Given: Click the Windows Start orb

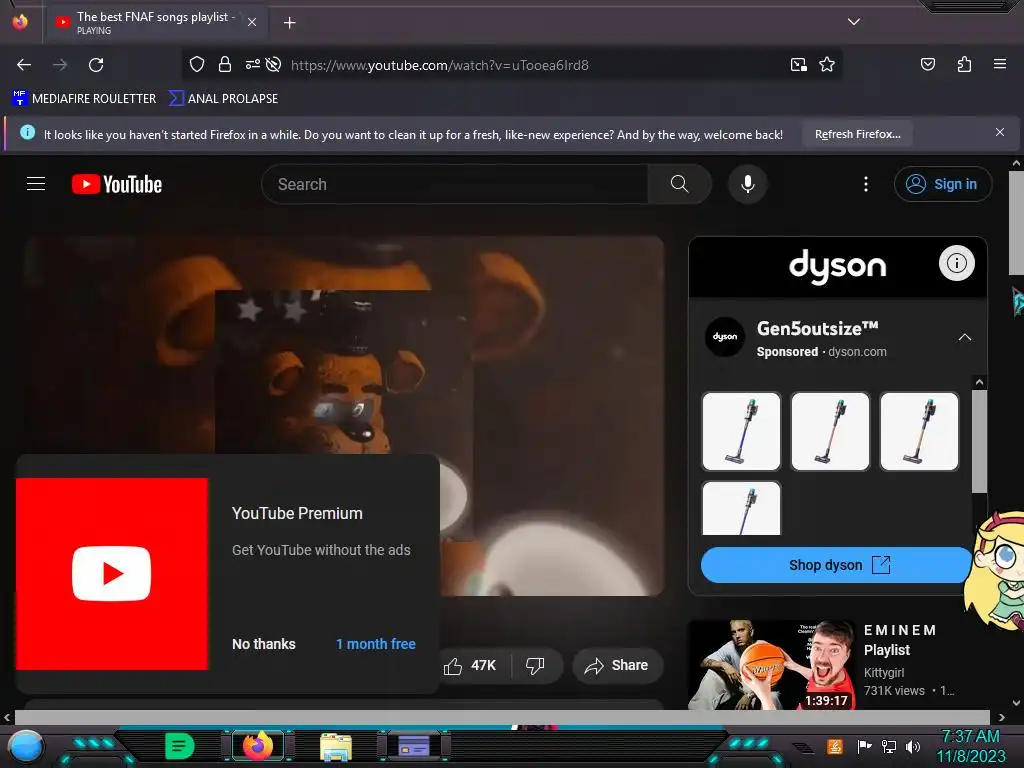Looking at the screenshot, I should [25, 747].
